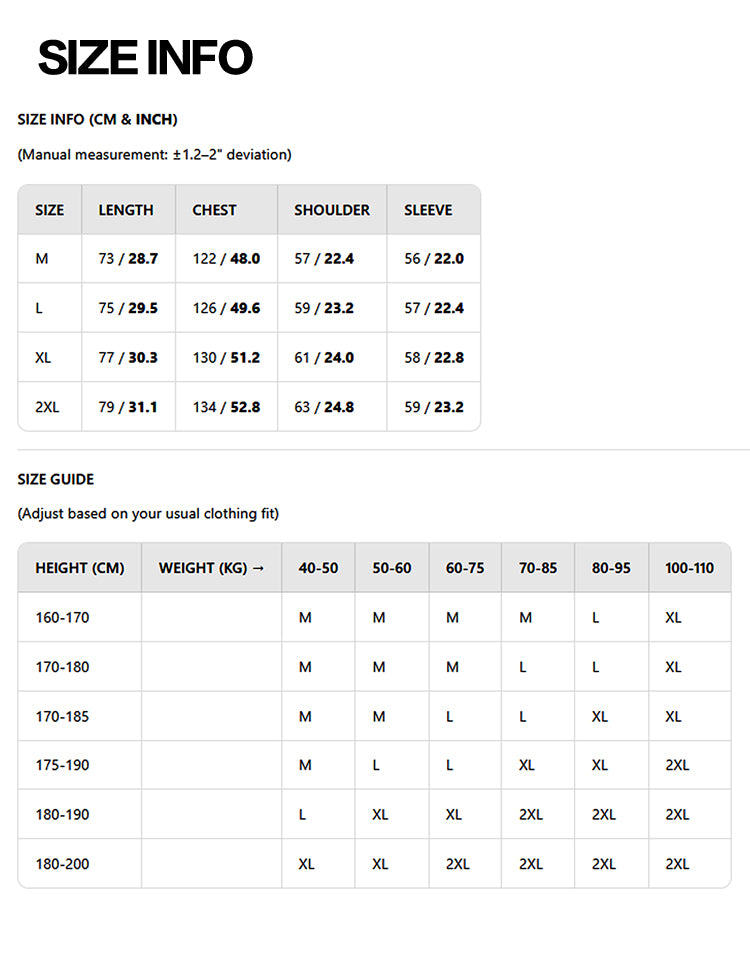Image resolution: width=750 pixels, height=958 pixels.
Task: Click the 160-170 height row label
Action: pyautogui.click(x=62, y=618)
